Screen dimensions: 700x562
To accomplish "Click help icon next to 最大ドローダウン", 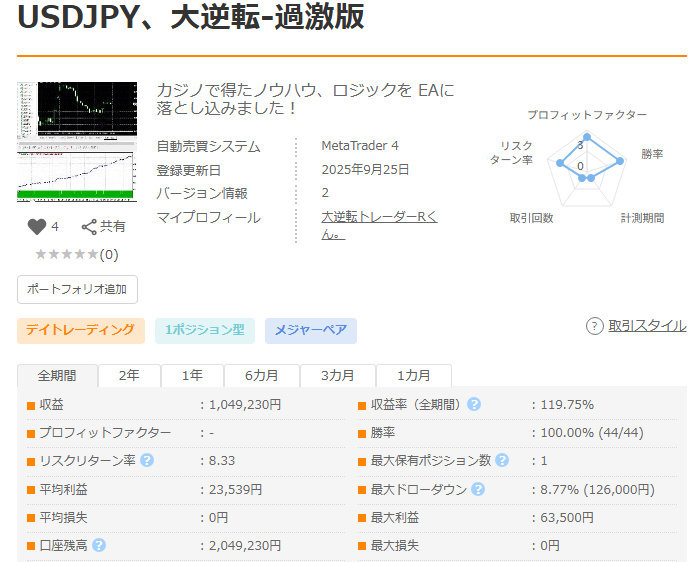I will (x=478, y=489).
